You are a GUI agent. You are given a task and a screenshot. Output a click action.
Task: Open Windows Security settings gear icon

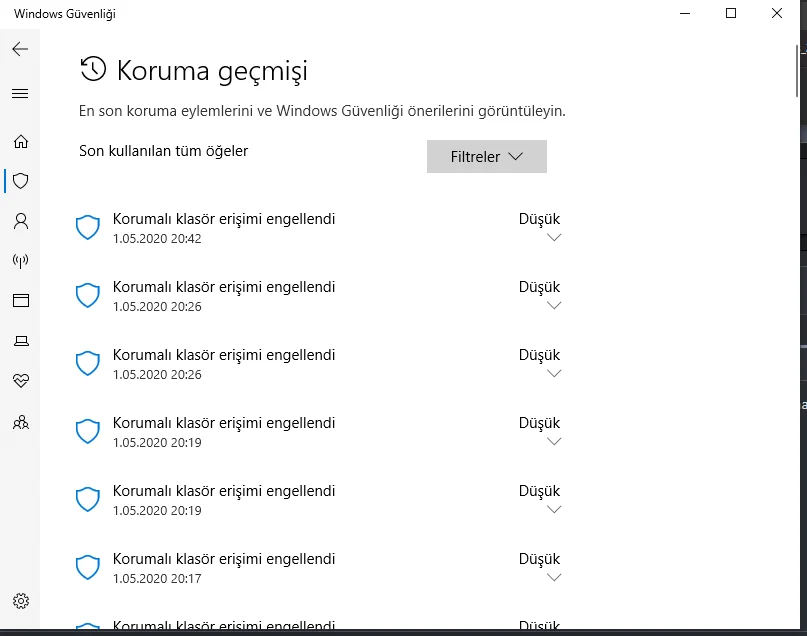click(x=21, y=601)
